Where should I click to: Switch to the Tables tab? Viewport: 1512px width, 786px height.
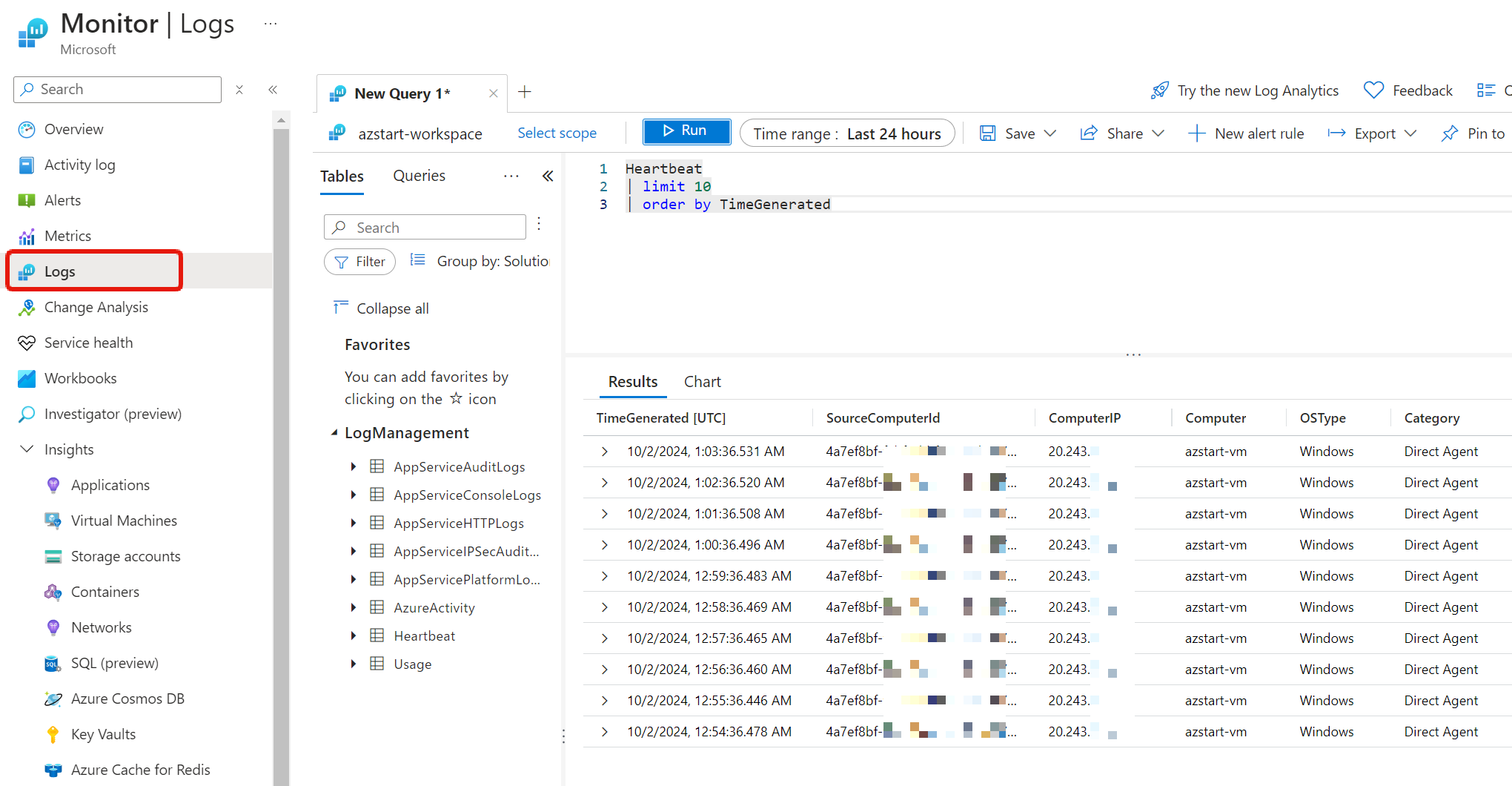342,176
